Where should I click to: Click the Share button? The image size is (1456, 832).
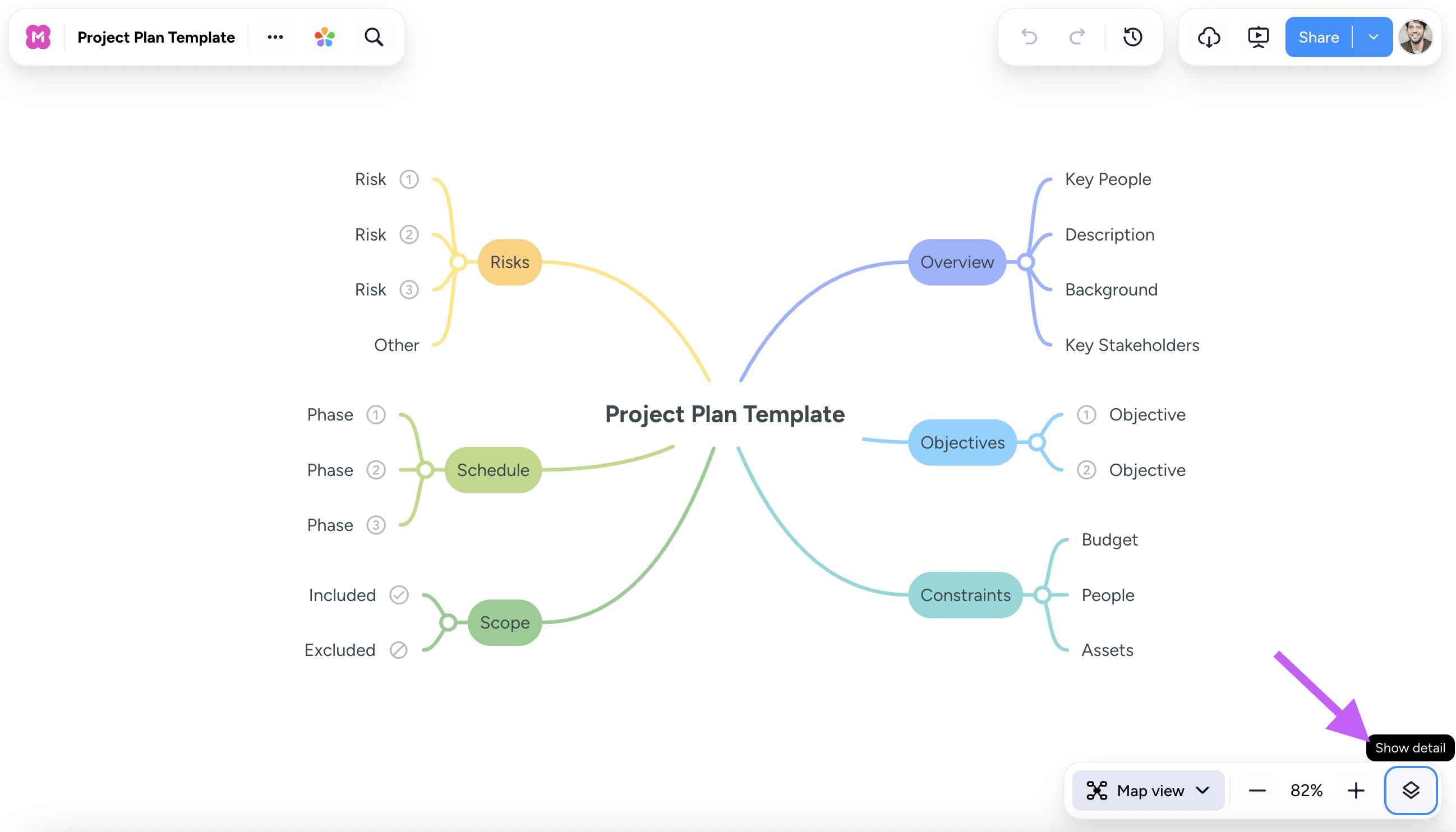click(1318, 37)
